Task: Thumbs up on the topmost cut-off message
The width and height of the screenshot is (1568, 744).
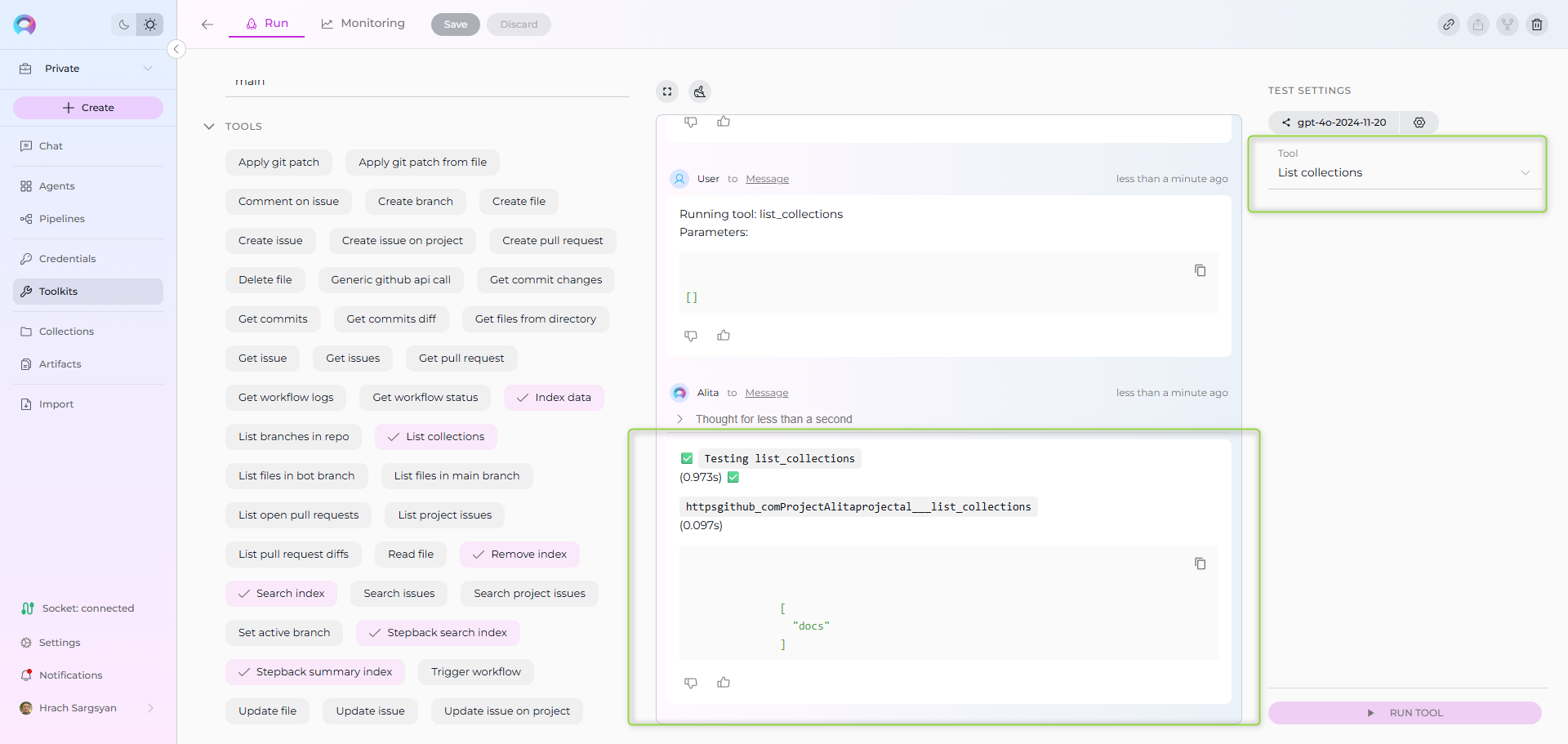Action: pyautogui.click(x=724, y=122)
